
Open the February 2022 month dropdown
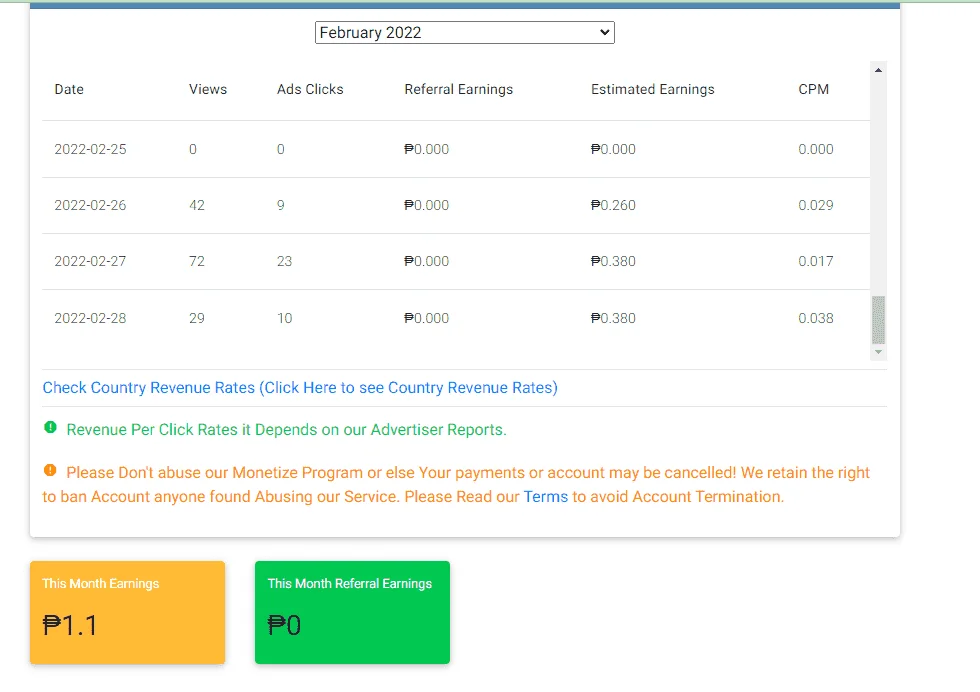coord(464,33)
